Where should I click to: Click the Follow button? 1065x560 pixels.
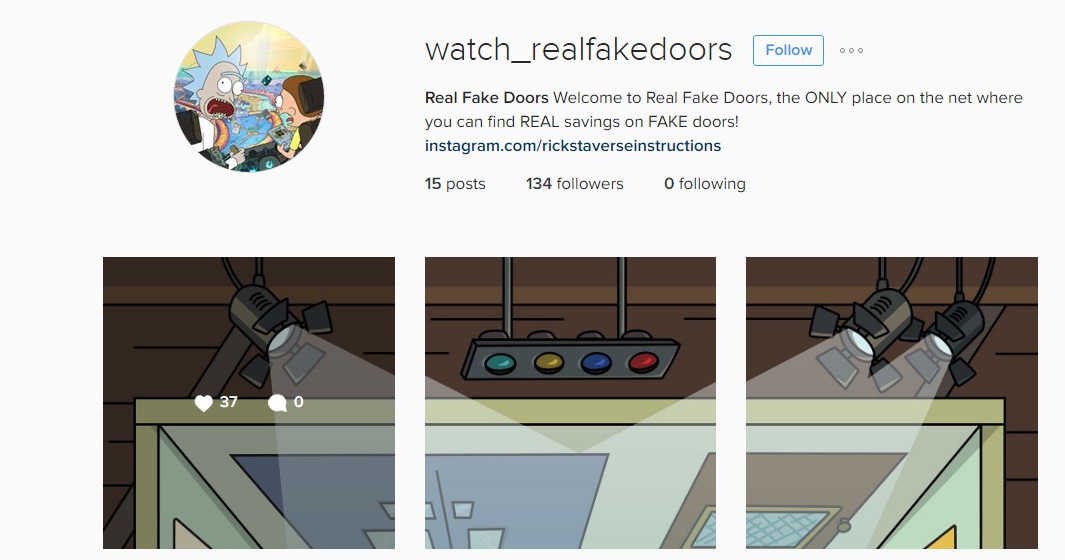click(x=788, y=50)
